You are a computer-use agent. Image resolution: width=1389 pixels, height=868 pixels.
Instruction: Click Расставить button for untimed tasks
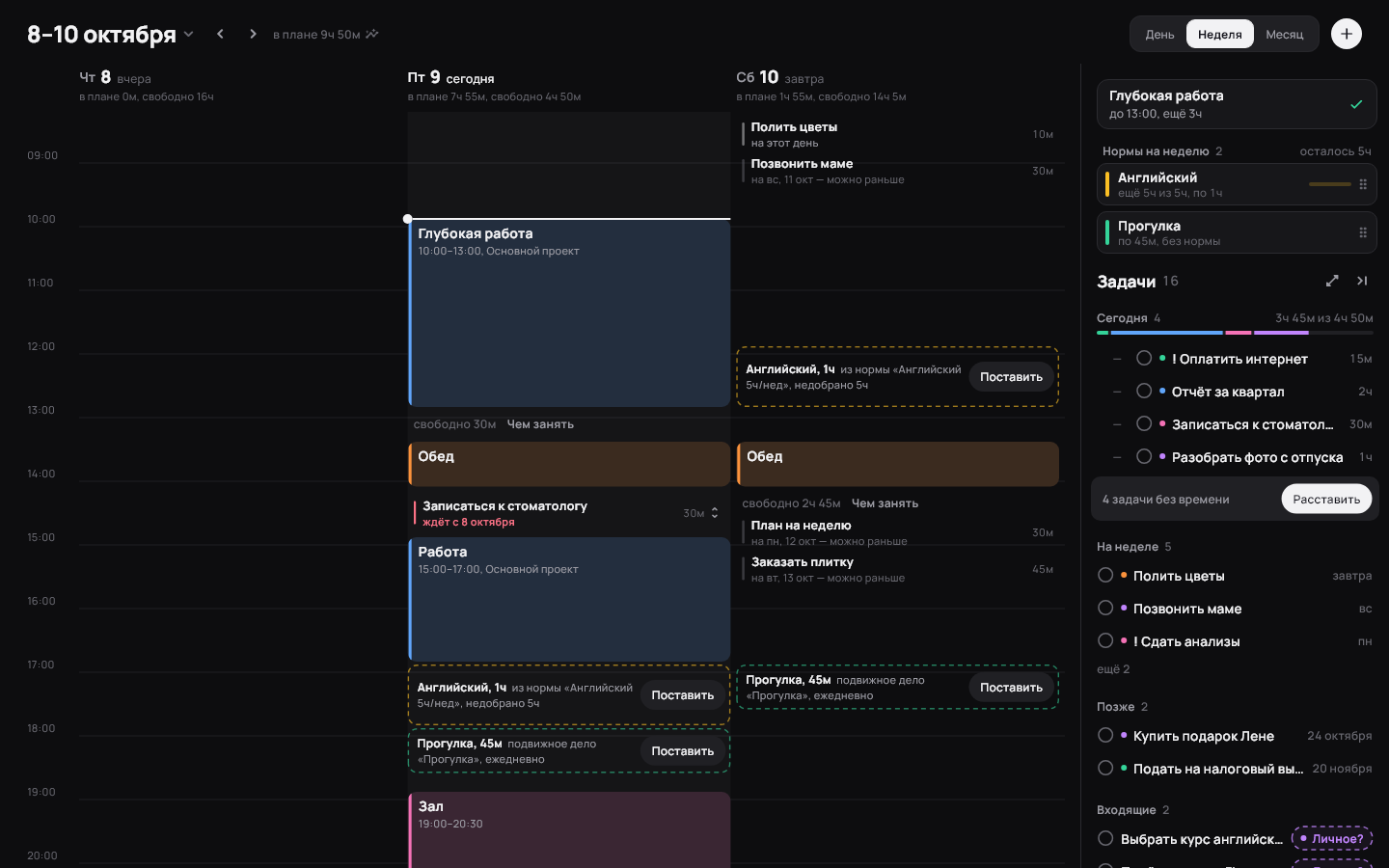coord(1326,499)
